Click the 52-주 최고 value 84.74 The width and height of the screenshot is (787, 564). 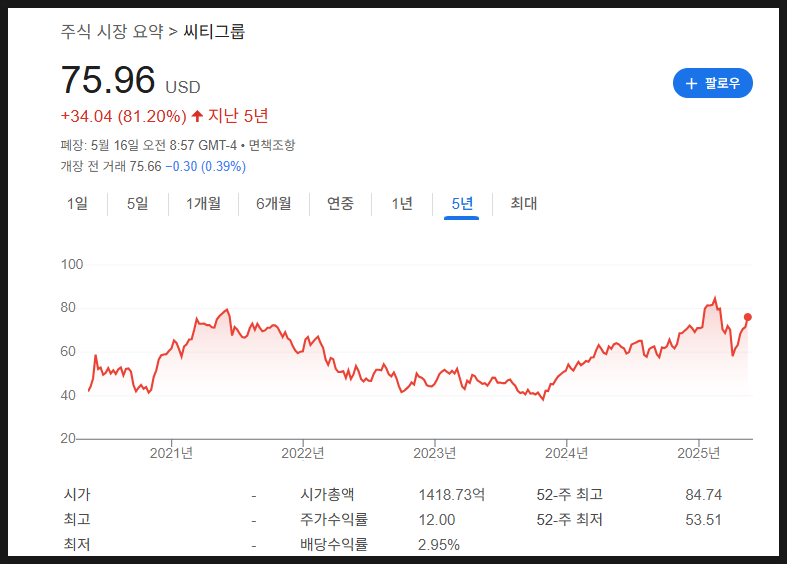(x=703, y=495)
